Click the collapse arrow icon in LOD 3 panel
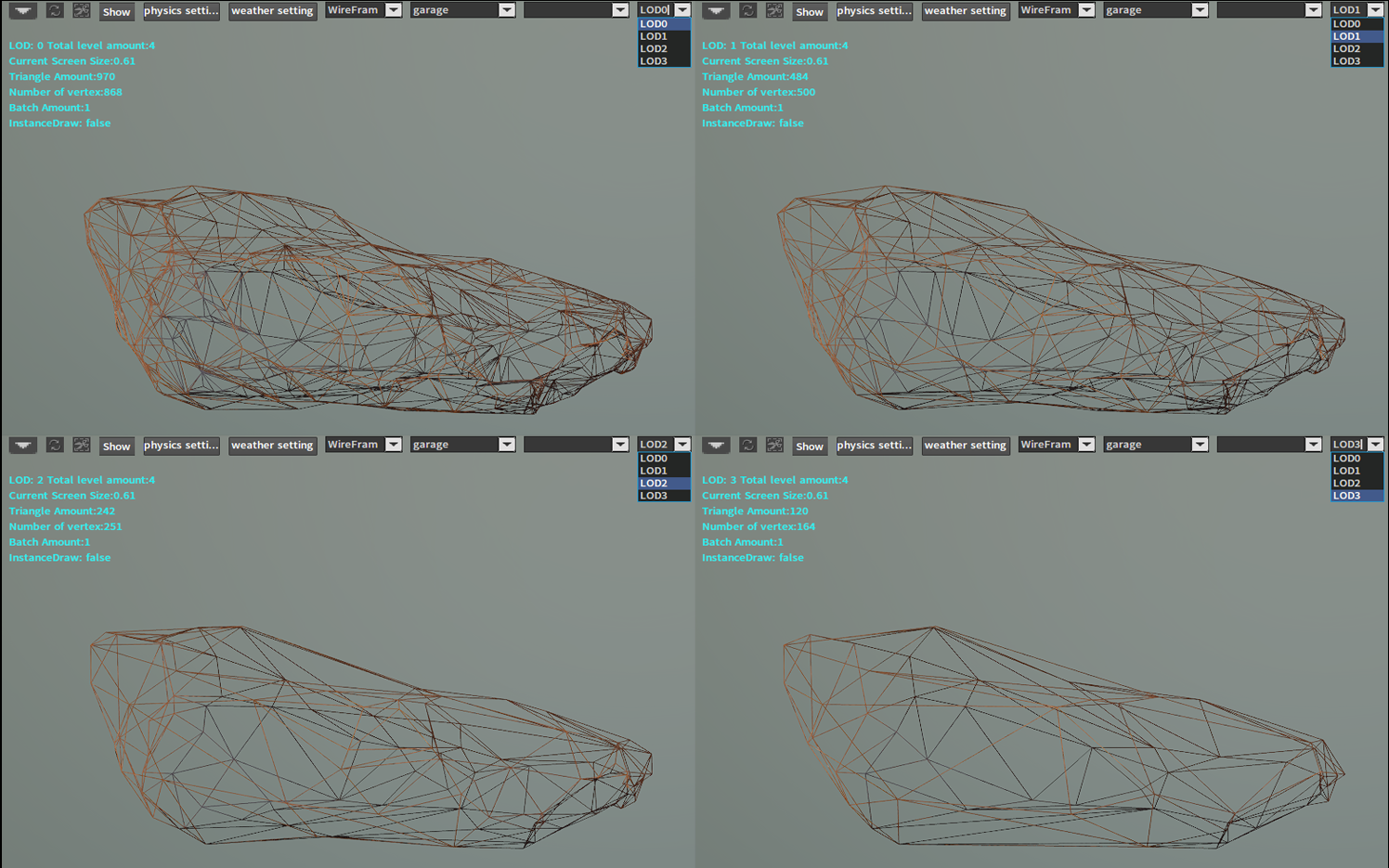This screenshot has width=1389, height=868. point(716,446)
